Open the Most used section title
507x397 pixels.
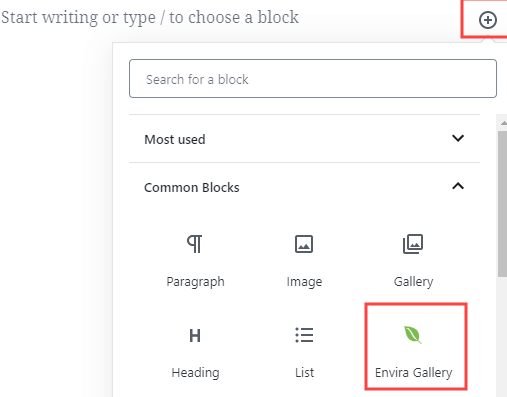tap(175, 139)
